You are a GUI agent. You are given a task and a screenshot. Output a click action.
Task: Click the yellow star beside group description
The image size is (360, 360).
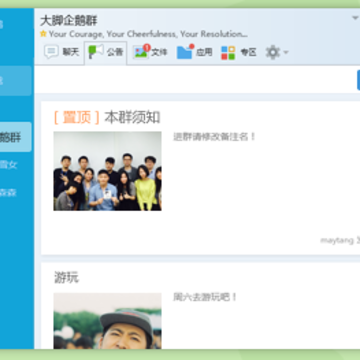(43, 34)
